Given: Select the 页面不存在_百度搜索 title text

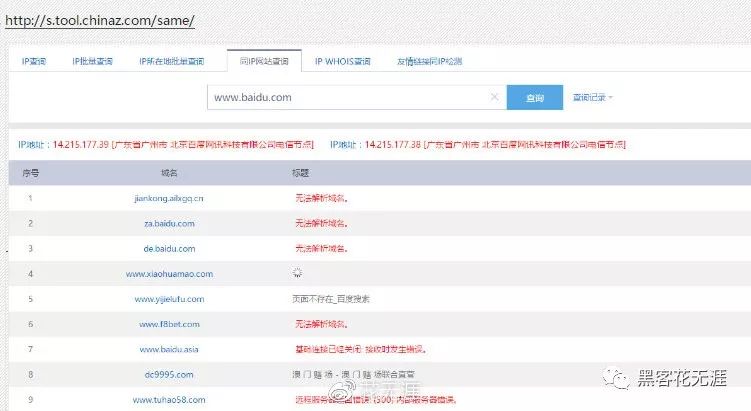Looking at the screenshot, I should point(331,299).
